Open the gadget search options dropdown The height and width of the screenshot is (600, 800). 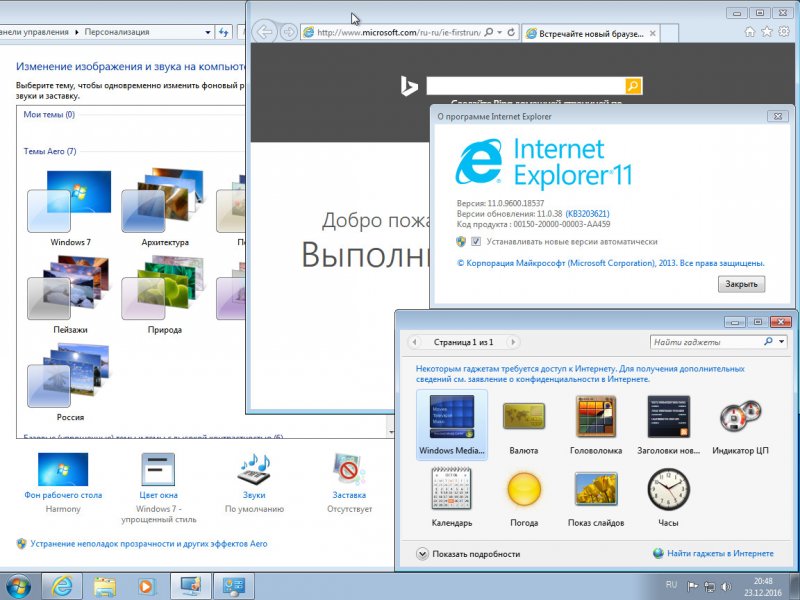781,341
